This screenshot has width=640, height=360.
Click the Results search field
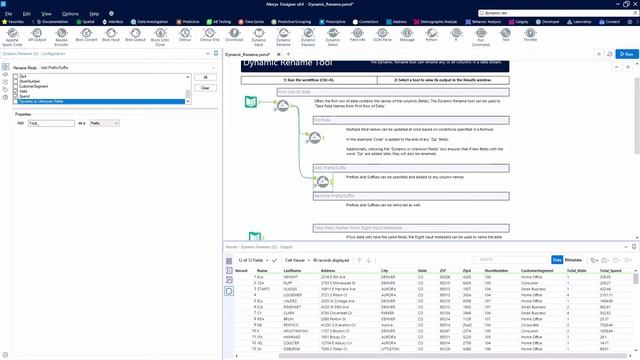511,260
